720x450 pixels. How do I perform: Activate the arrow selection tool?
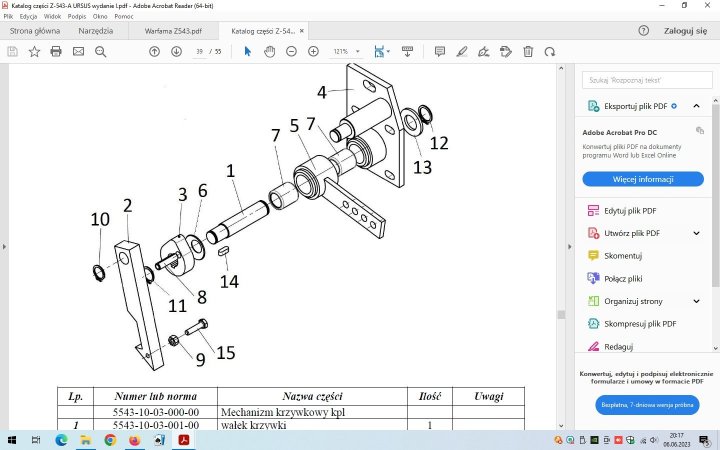pyautogui.click(x=248, y=51)
